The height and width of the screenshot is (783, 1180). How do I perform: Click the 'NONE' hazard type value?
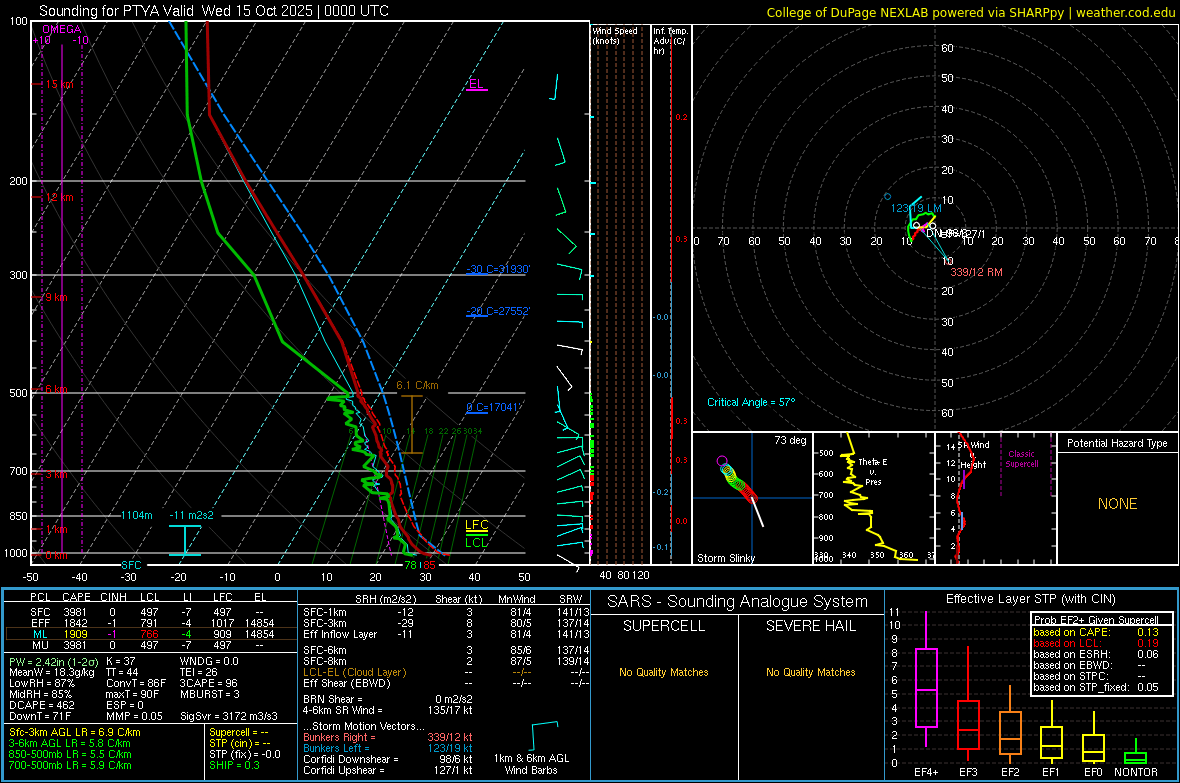[x=1117, y=504]
